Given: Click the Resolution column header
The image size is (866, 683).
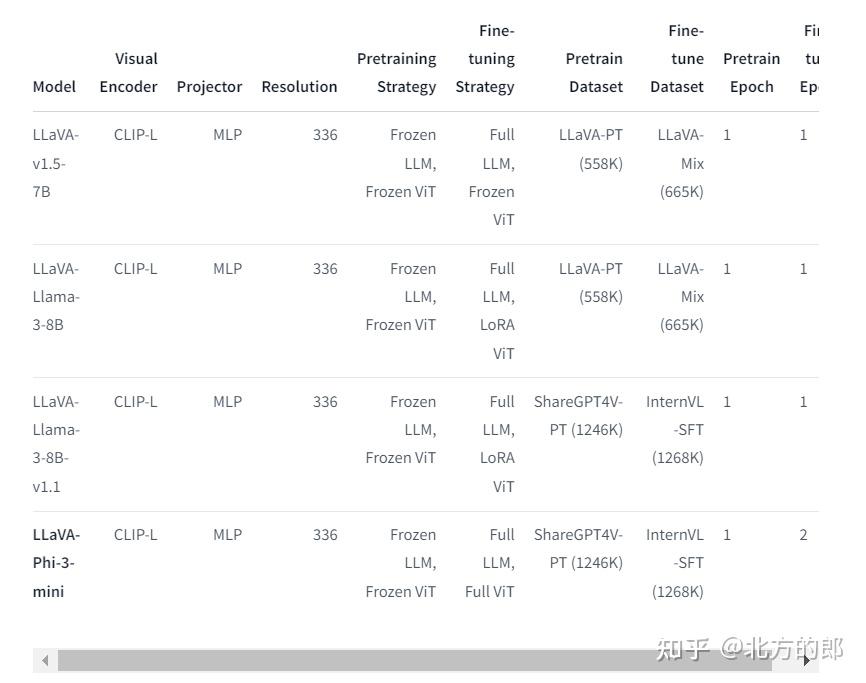Looking at the screenshot, I should coord(299,87).
